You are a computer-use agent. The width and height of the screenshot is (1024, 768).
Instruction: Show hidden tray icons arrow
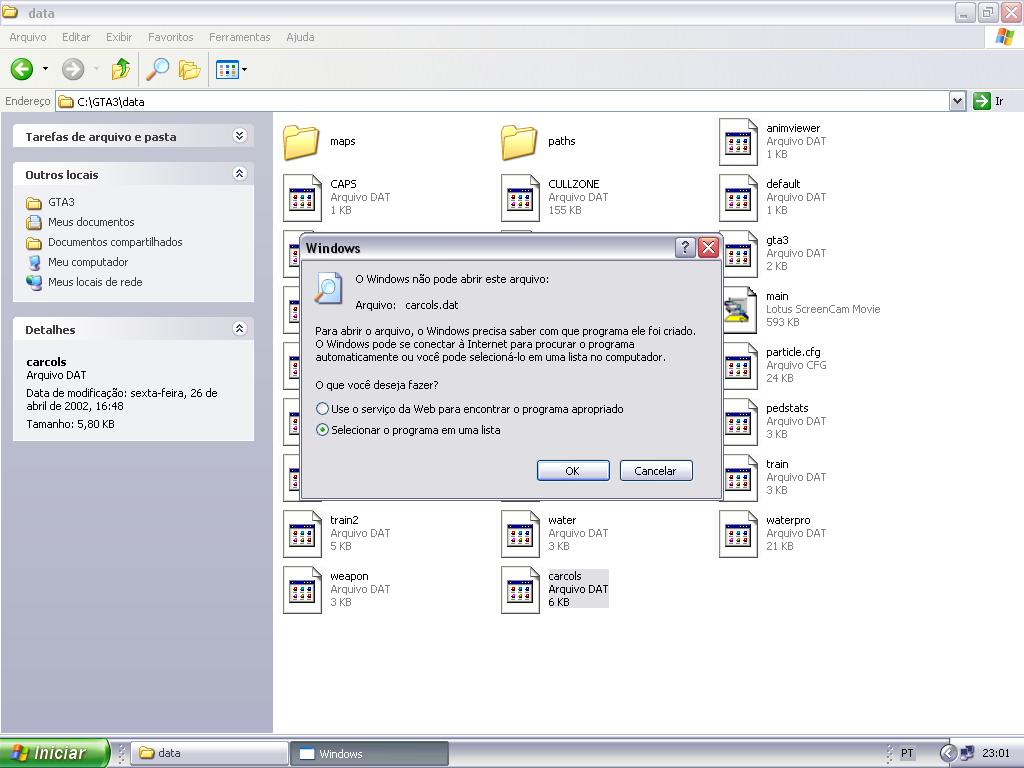coord(948,753)
